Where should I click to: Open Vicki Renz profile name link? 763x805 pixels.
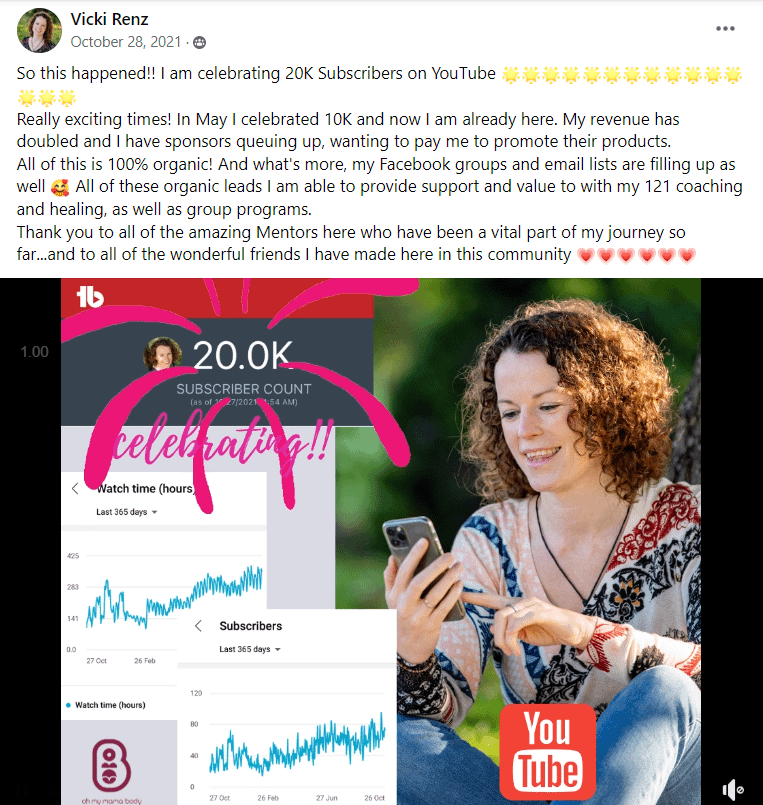click(x=109, y=19)
